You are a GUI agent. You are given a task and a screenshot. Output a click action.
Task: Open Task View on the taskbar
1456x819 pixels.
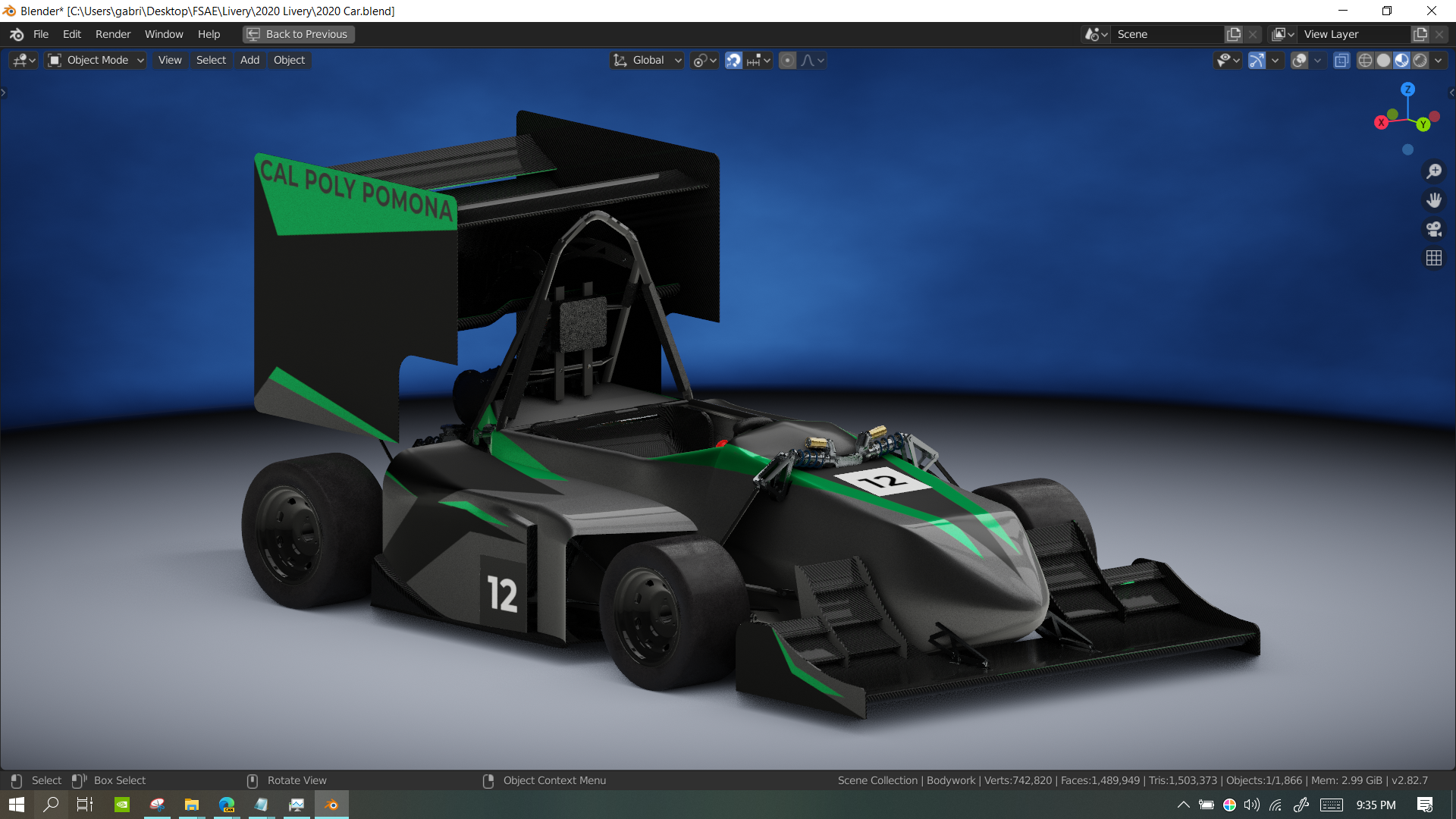pos(85,805)
